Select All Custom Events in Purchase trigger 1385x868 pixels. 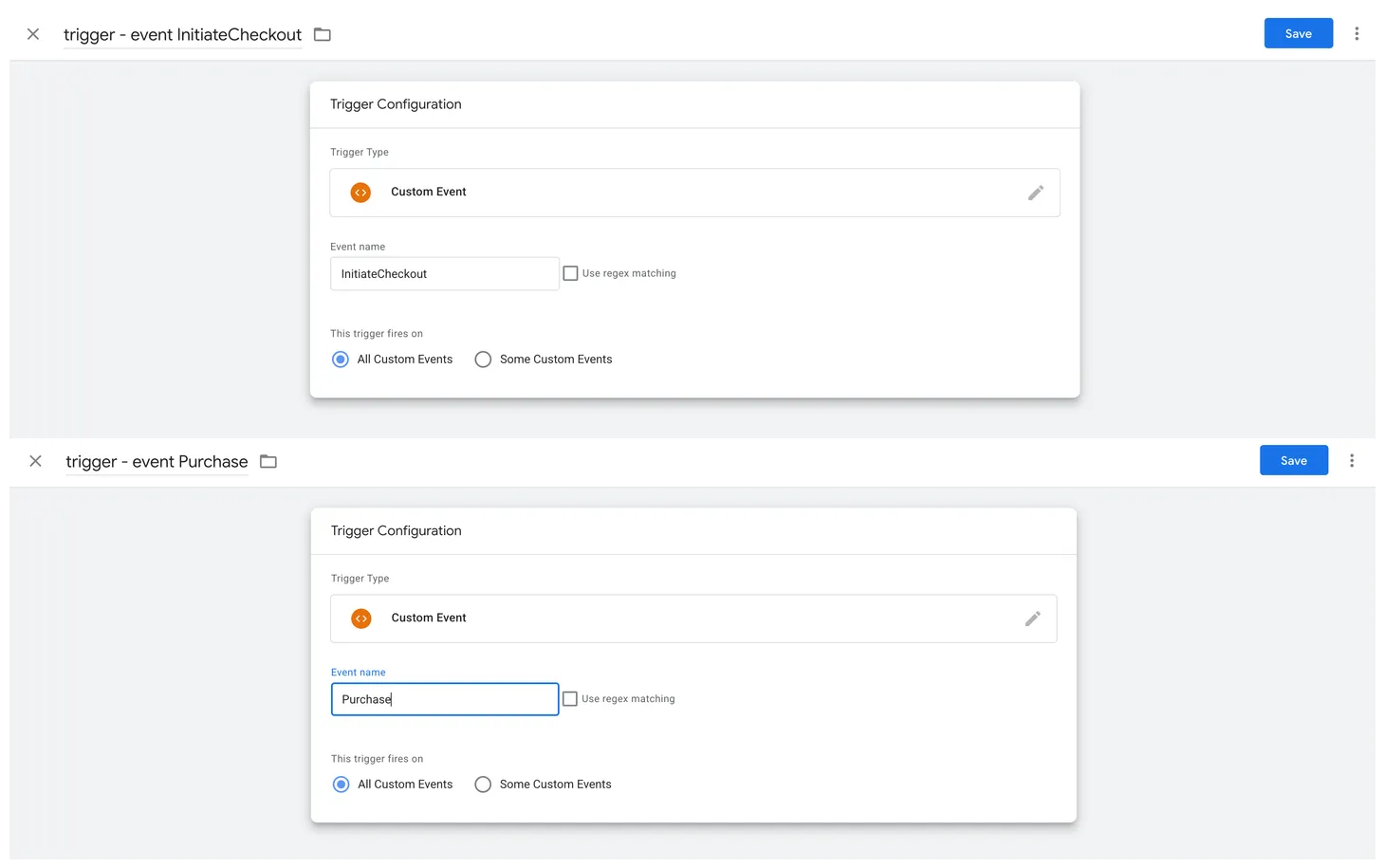[342, 785]
